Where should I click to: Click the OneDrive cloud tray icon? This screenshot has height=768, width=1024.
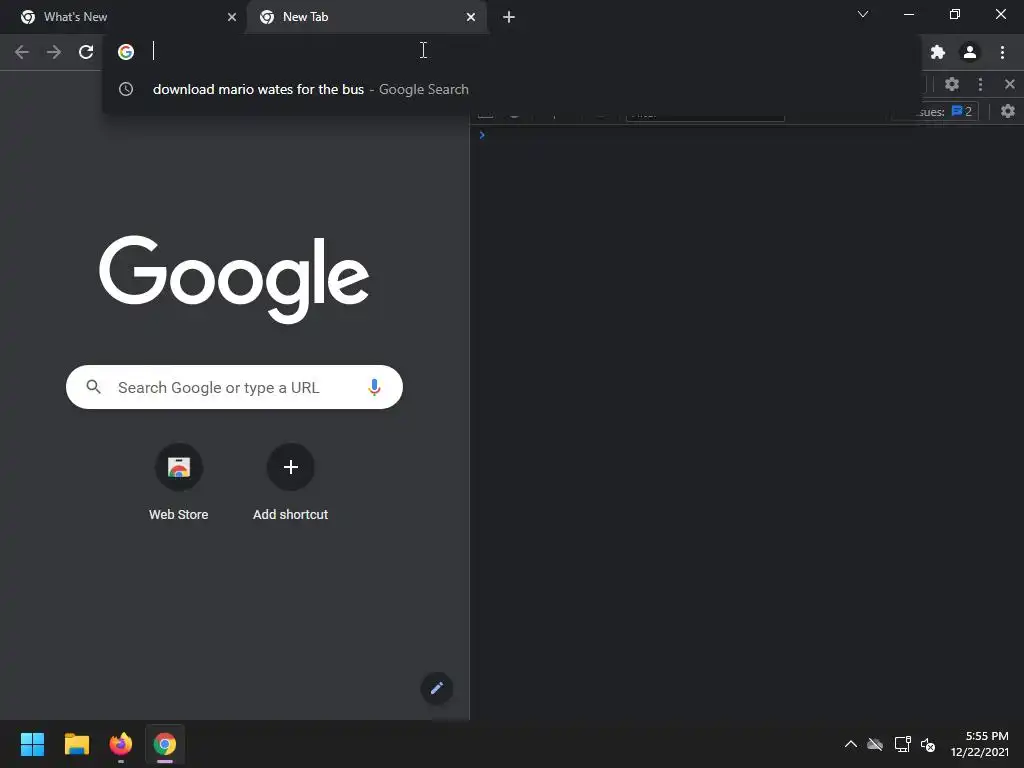pos(875,744)
